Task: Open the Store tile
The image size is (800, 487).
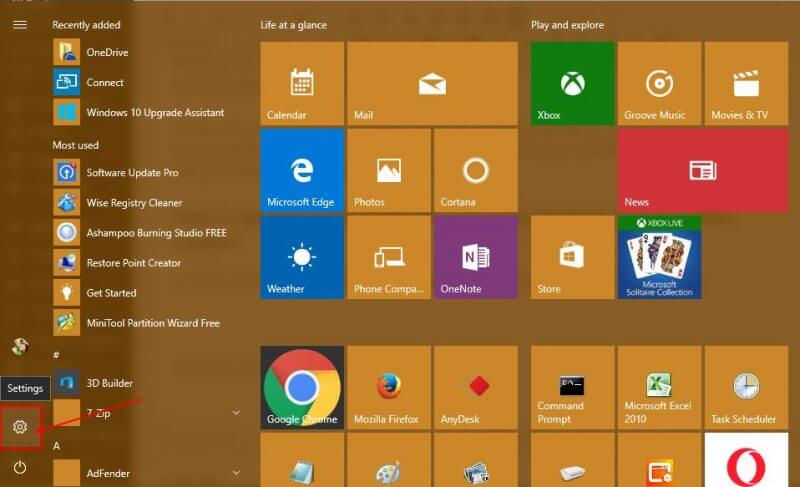Action: 572,257
